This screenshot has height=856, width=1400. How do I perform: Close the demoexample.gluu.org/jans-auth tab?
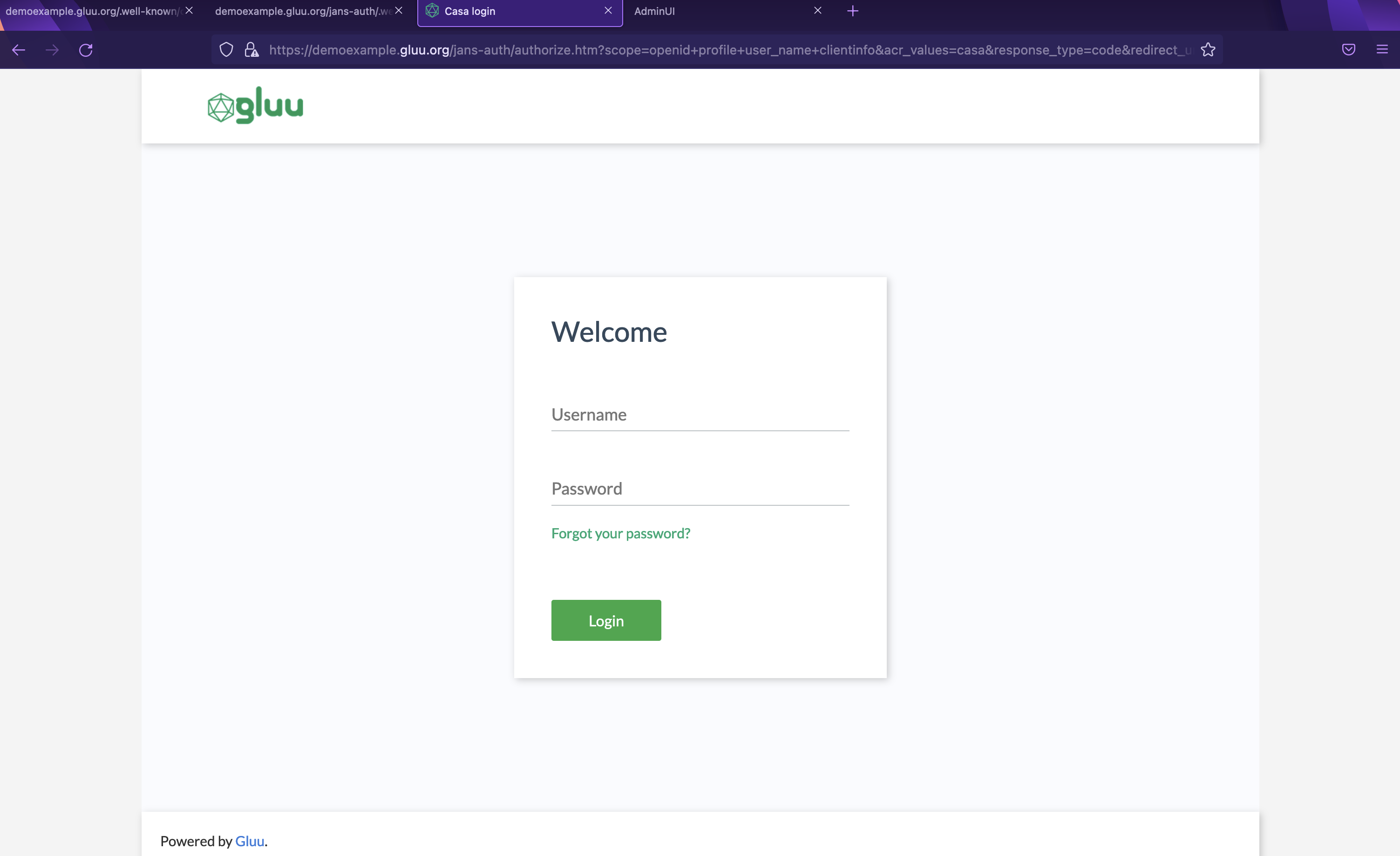399,11
